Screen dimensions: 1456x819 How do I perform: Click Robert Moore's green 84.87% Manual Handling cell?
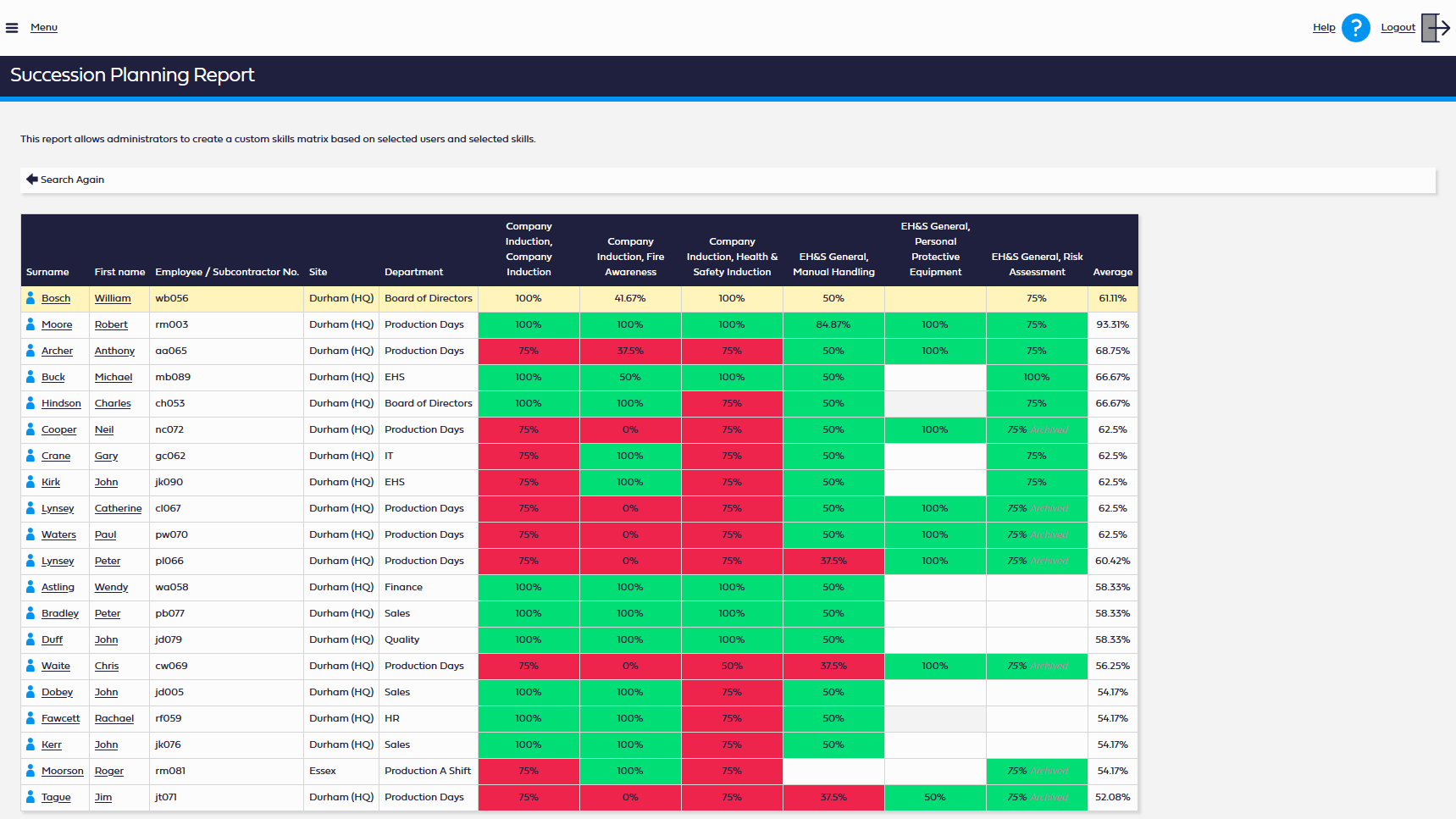[x=833, y=324]
